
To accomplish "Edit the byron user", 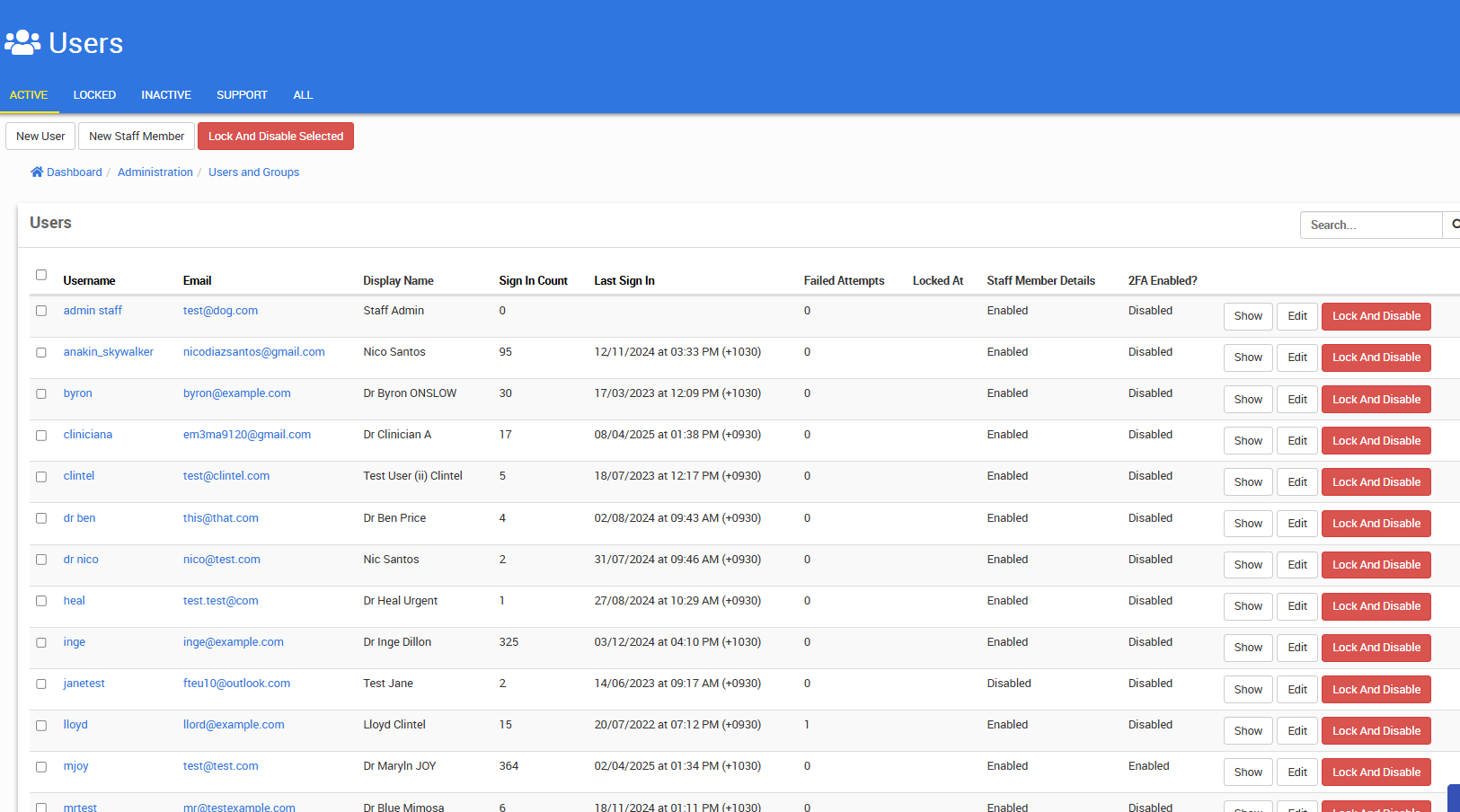I will (1297, 400).
